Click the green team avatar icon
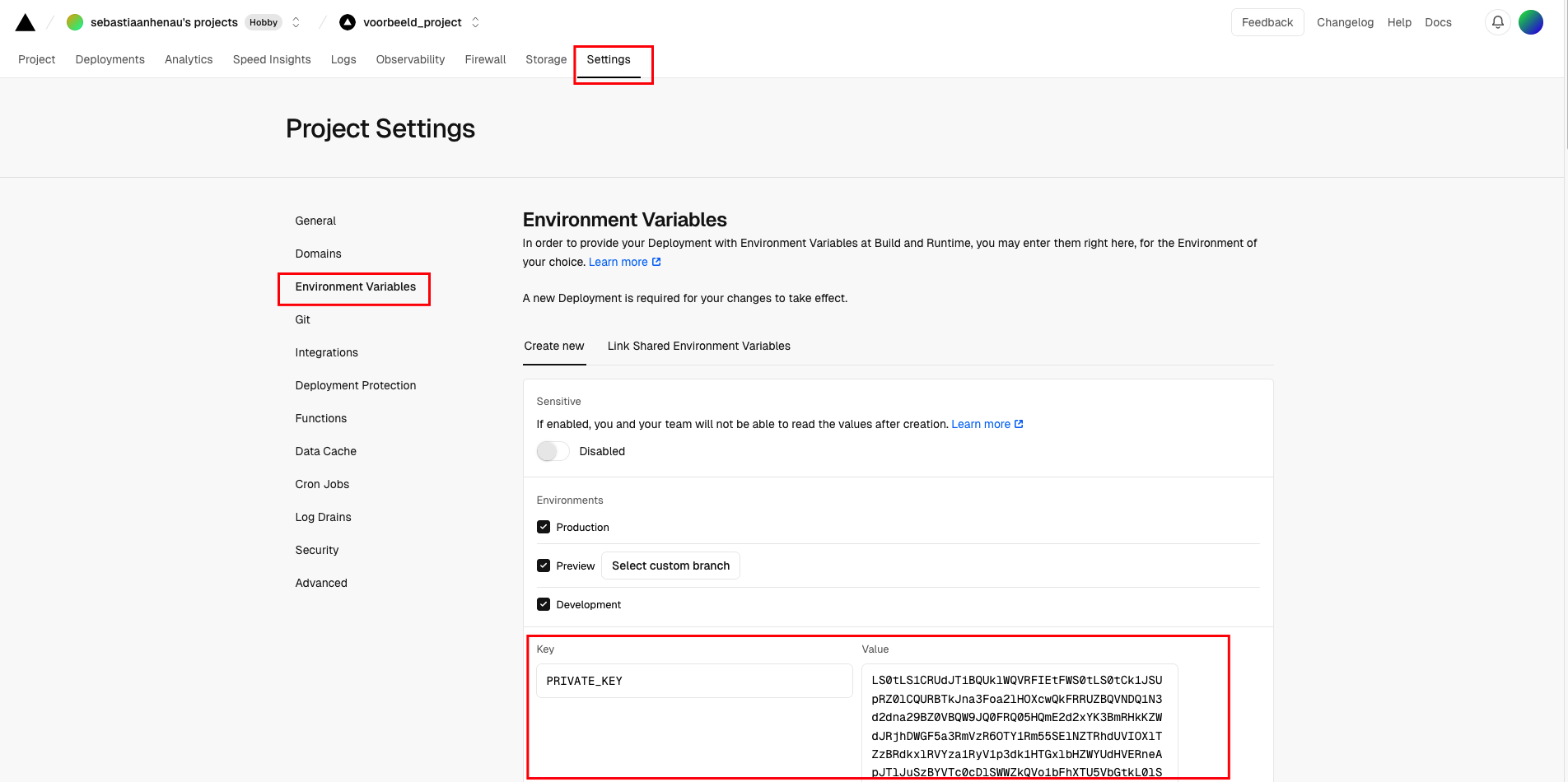1568x782 pixels. (x=75, y=22)
